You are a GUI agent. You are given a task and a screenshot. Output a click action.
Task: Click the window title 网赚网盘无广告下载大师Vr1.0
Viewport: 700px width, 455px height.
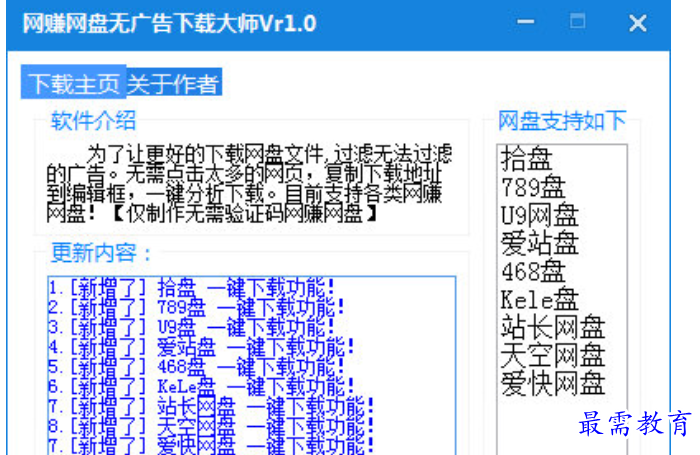click(x=169, y=23)
